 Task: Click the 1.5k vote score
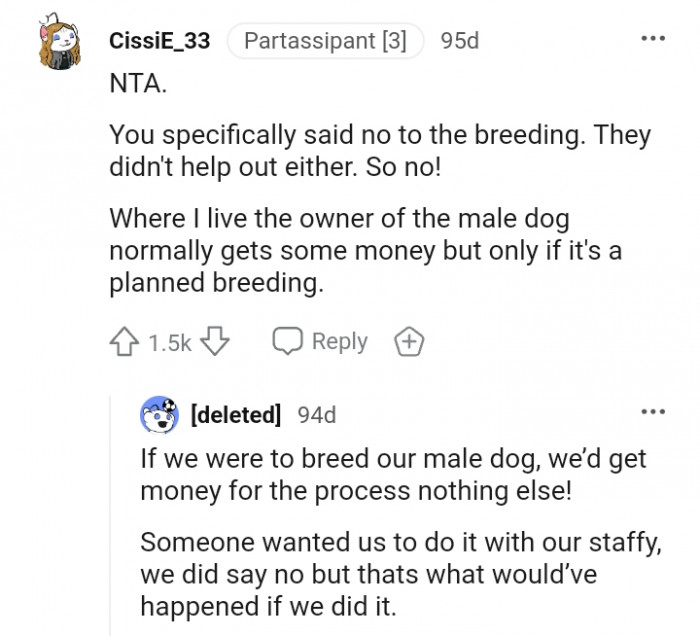tap(169, 342)
